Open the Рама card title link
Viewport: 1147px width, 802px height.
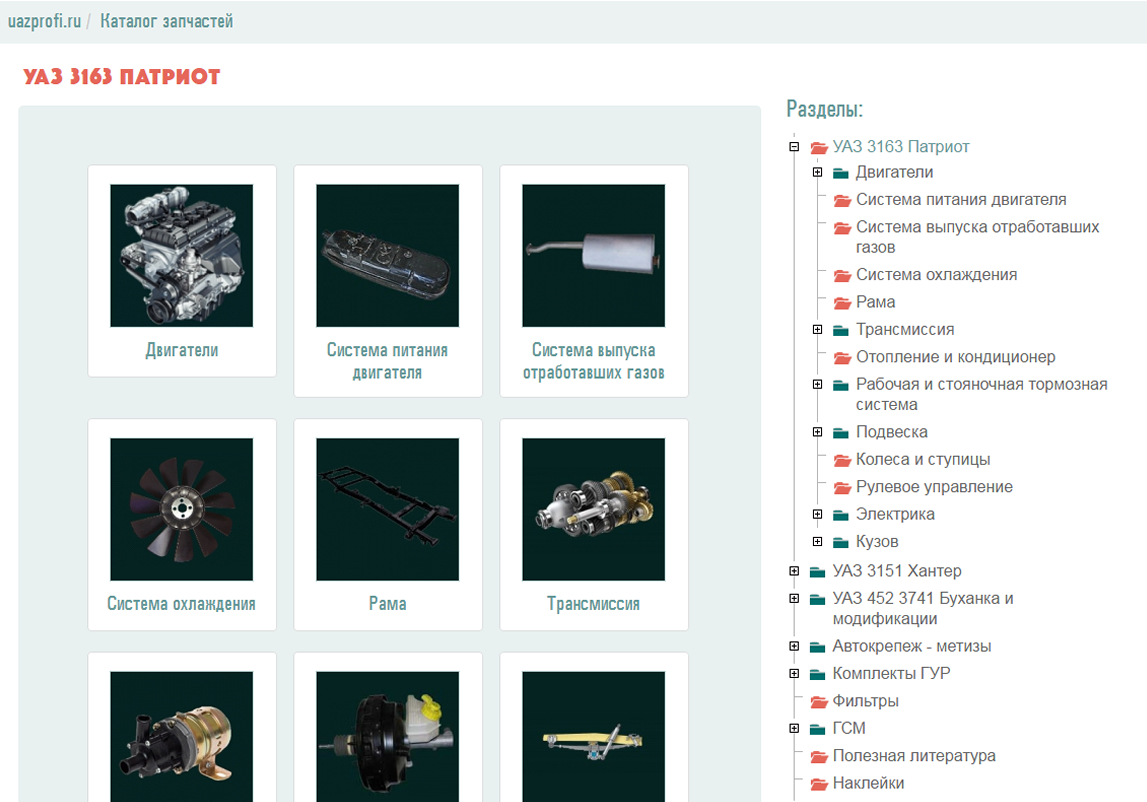click(x=388, y=604)
